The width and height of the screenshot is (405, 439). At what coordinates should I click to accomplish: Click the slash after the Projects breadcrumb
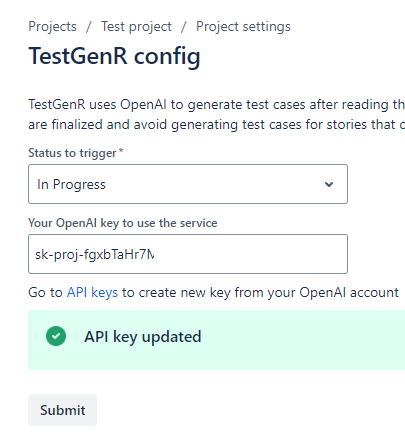point(89,27)
